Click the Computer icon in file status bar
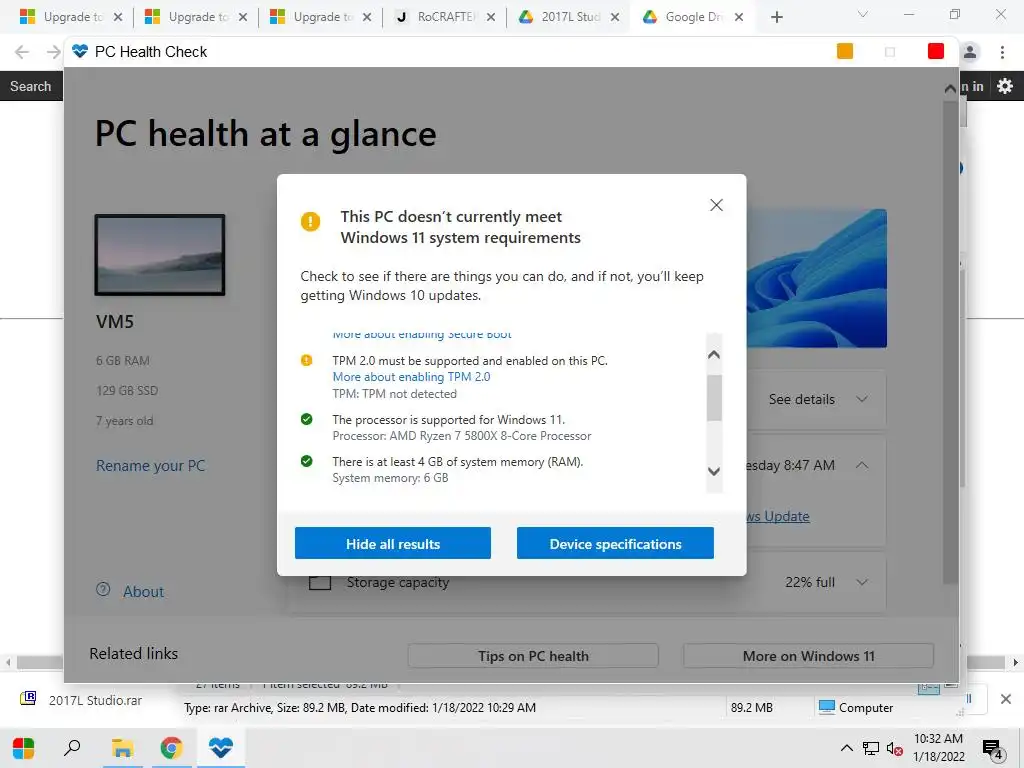The image size is (1024, 768). point(827,707)
